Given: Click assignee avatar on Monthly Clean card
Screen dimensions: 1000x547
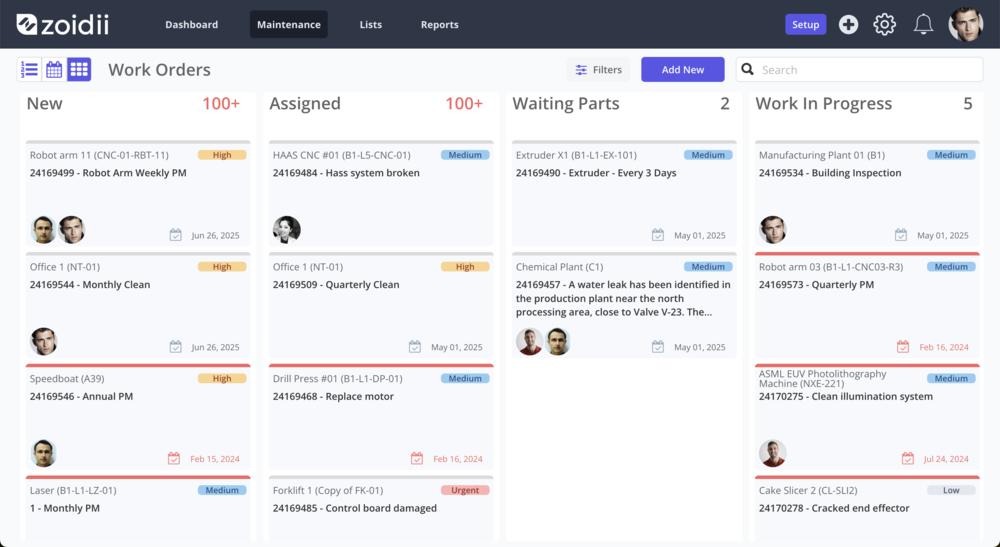Looking at the screenshot, I should (43, 341).
